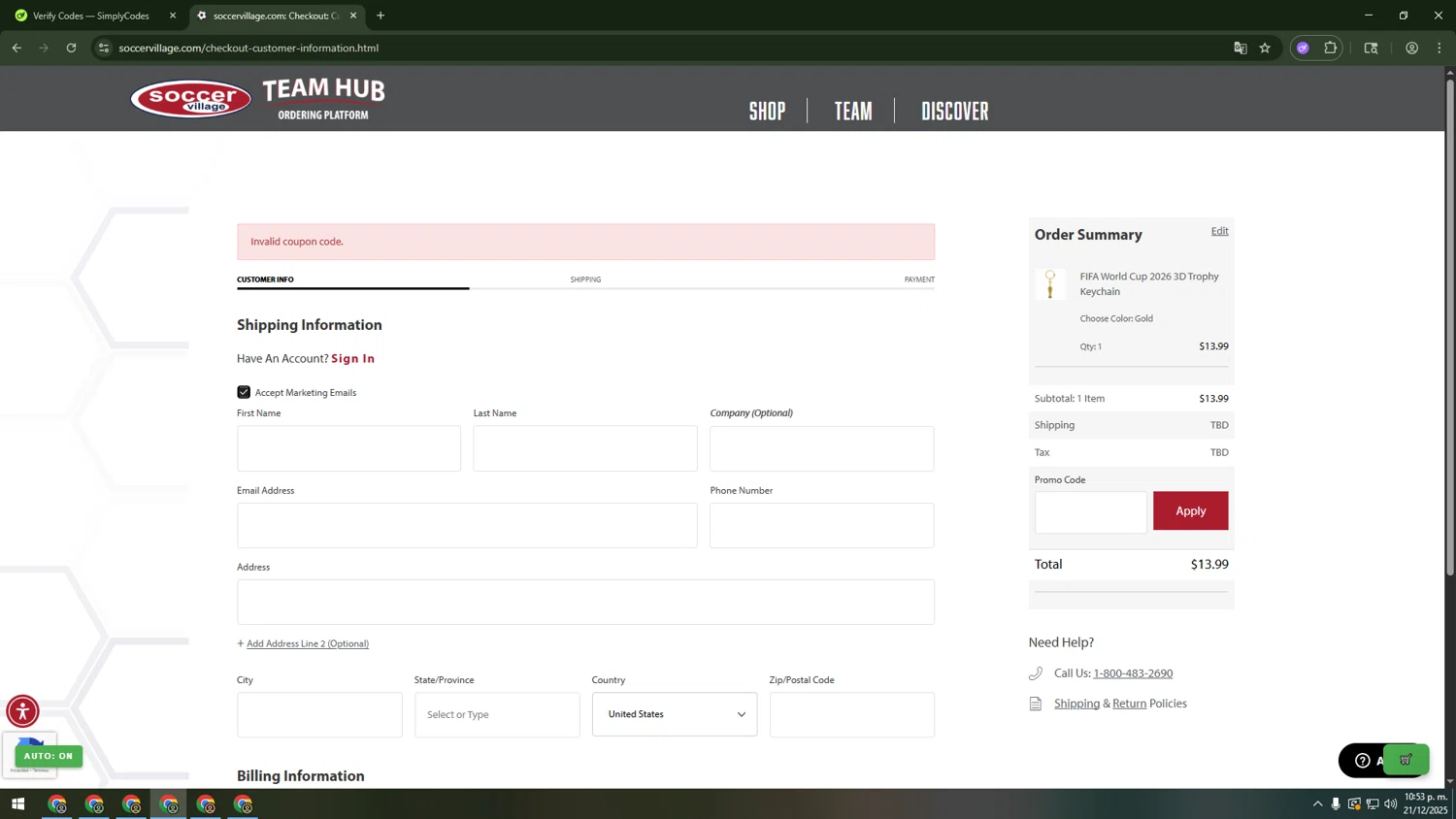Screen dimensions: 1456x819
Task: Click the Invalid coupon code message
Action: pyautogui.click(x=297, y=242)
